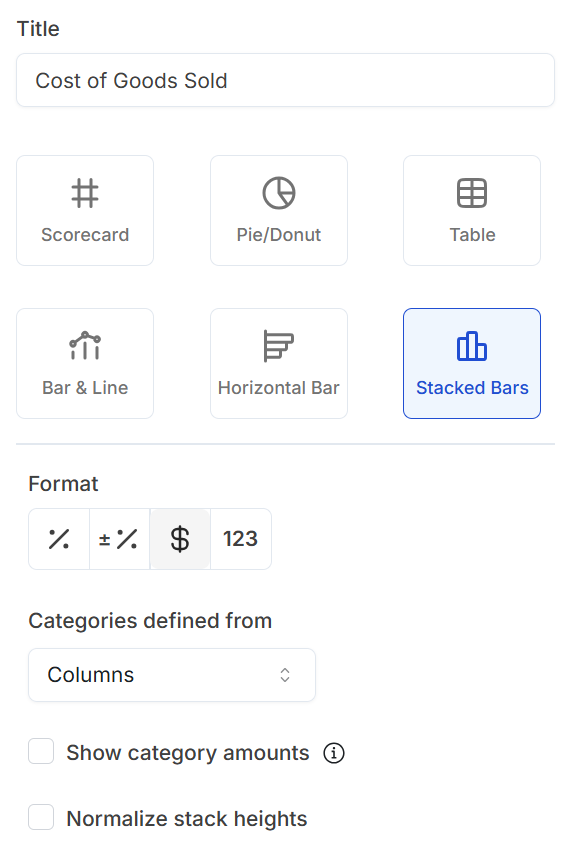Click the Normalize stack heights label
The height and width of the screenshot is (841, 566).
coord(187,819)
